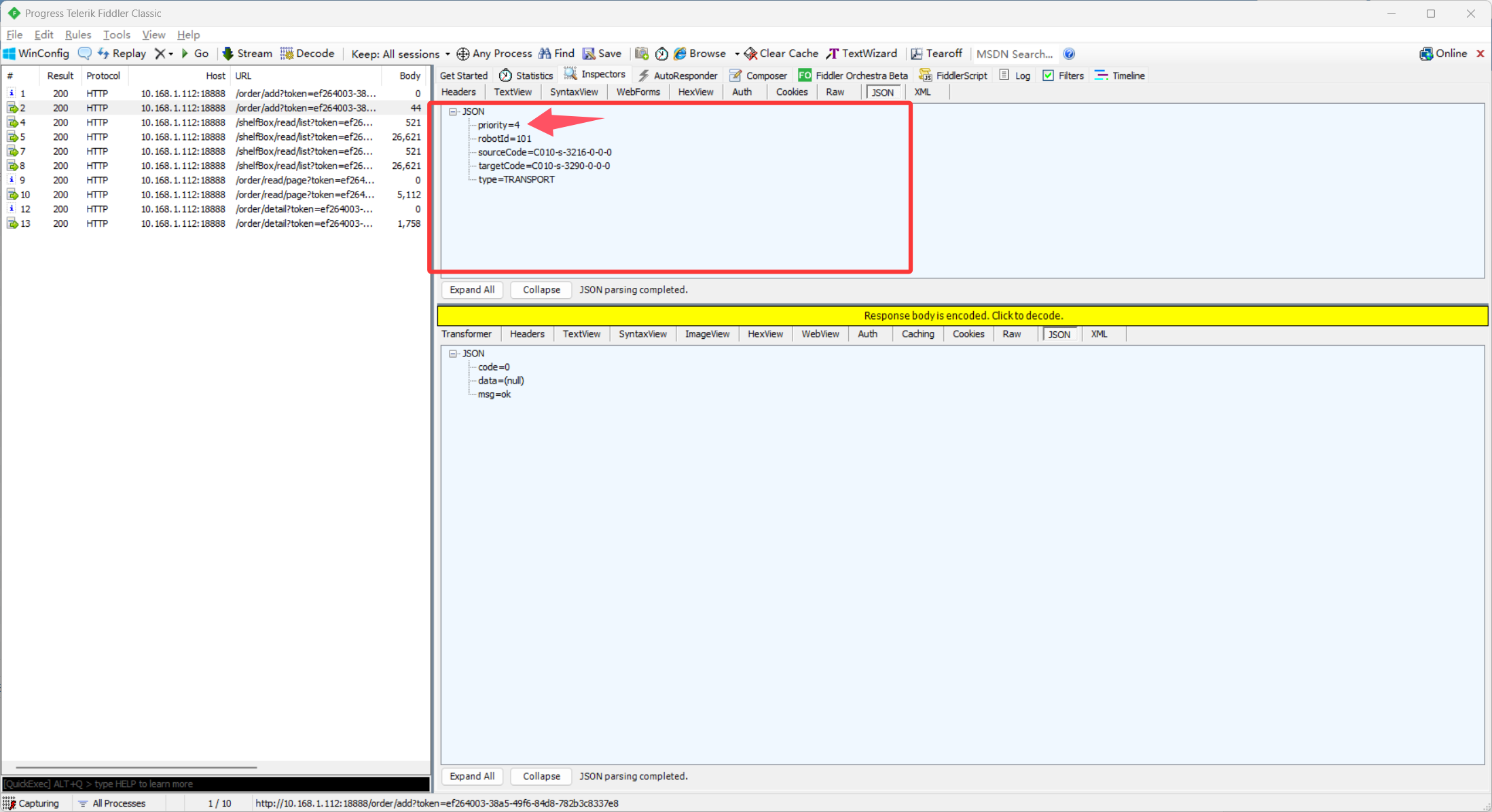Collapse the request JSON tree node
The image size is (1492, 812).
(453, 111)
